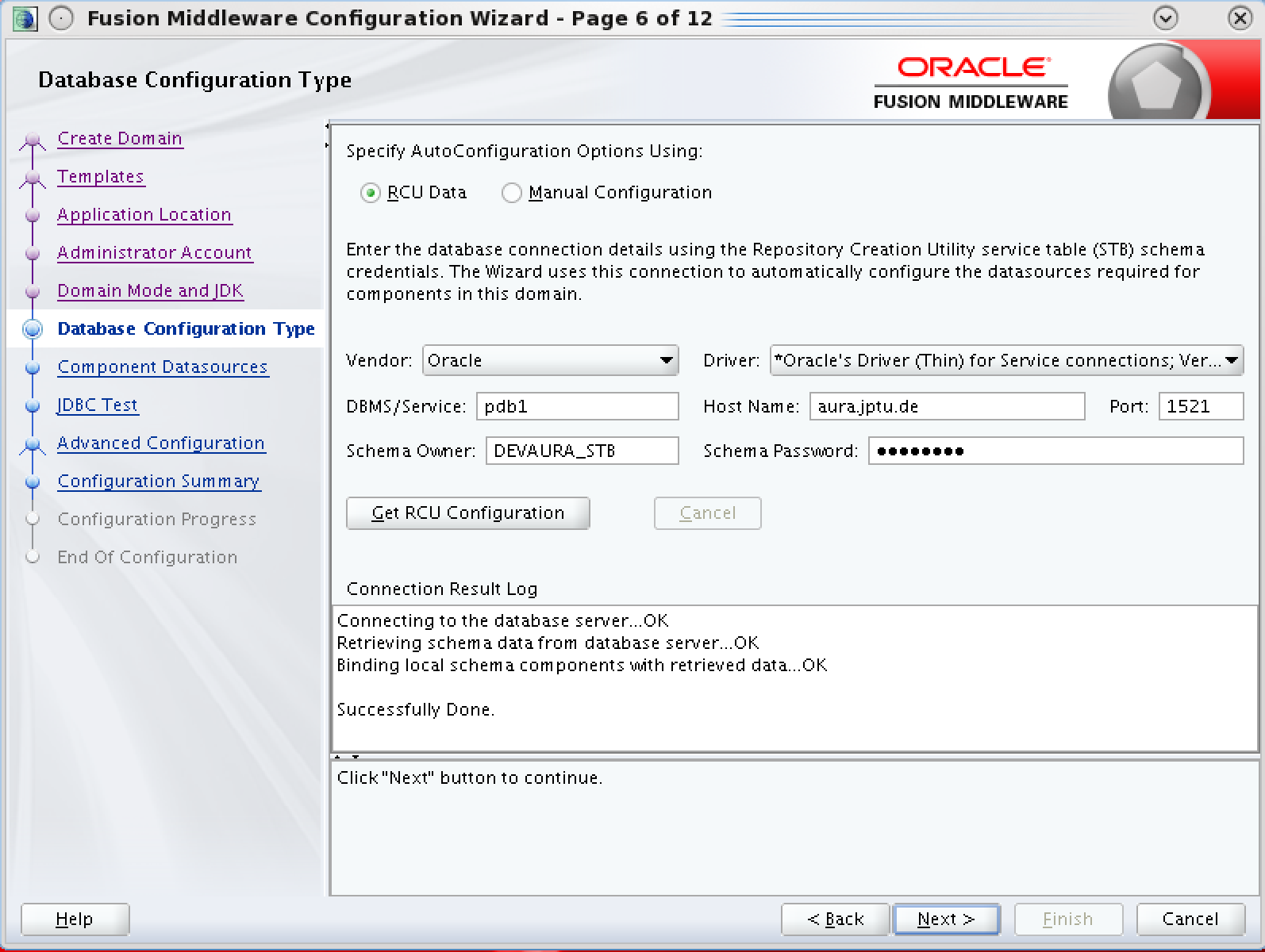
Task: Go to Templates step in sidebar
Action: click(101, 177)
